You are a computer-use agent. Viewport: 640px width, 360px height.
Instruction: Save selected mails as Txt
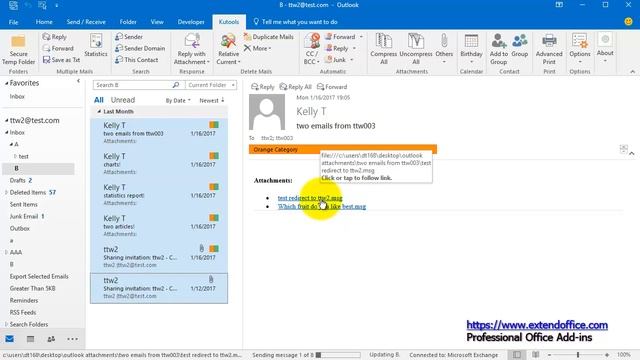[x=61, y=60]
